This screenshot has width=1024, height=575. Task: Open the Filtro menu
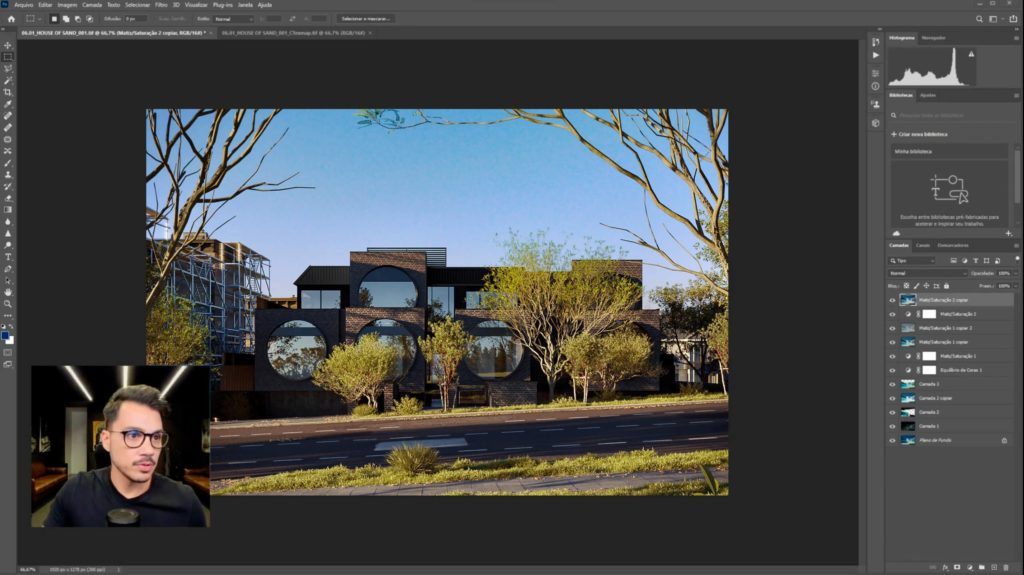tap(161, 5)
